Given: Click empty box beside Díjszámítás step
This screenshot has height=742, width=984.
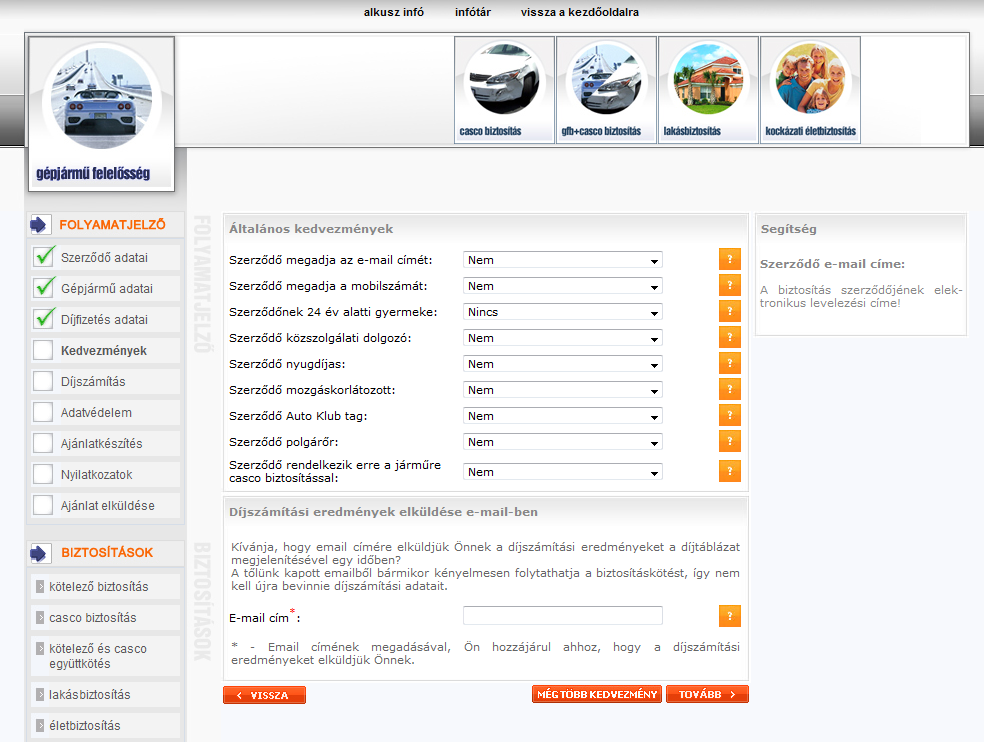Looking at the screenshot, I should tap(43, 381).
